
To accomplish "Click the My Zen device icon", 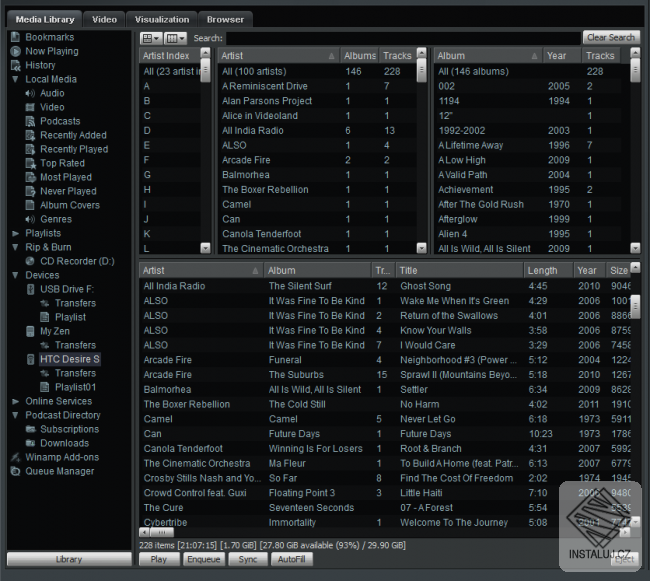I will tap(30, 331).
